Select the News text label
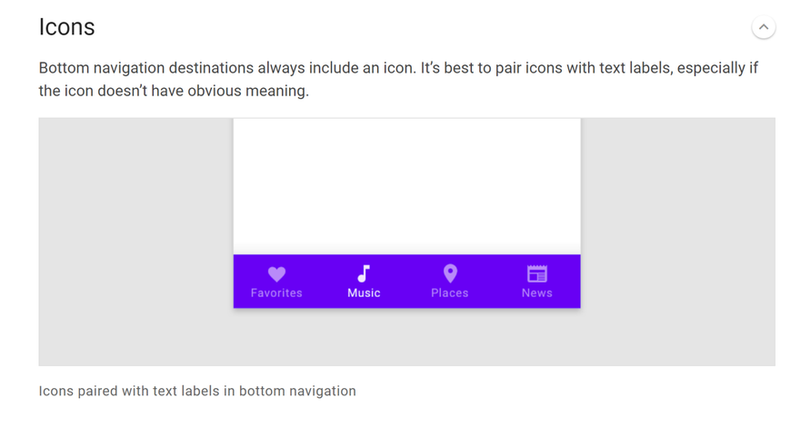This screenshot has width=800, height=426. 537,293
